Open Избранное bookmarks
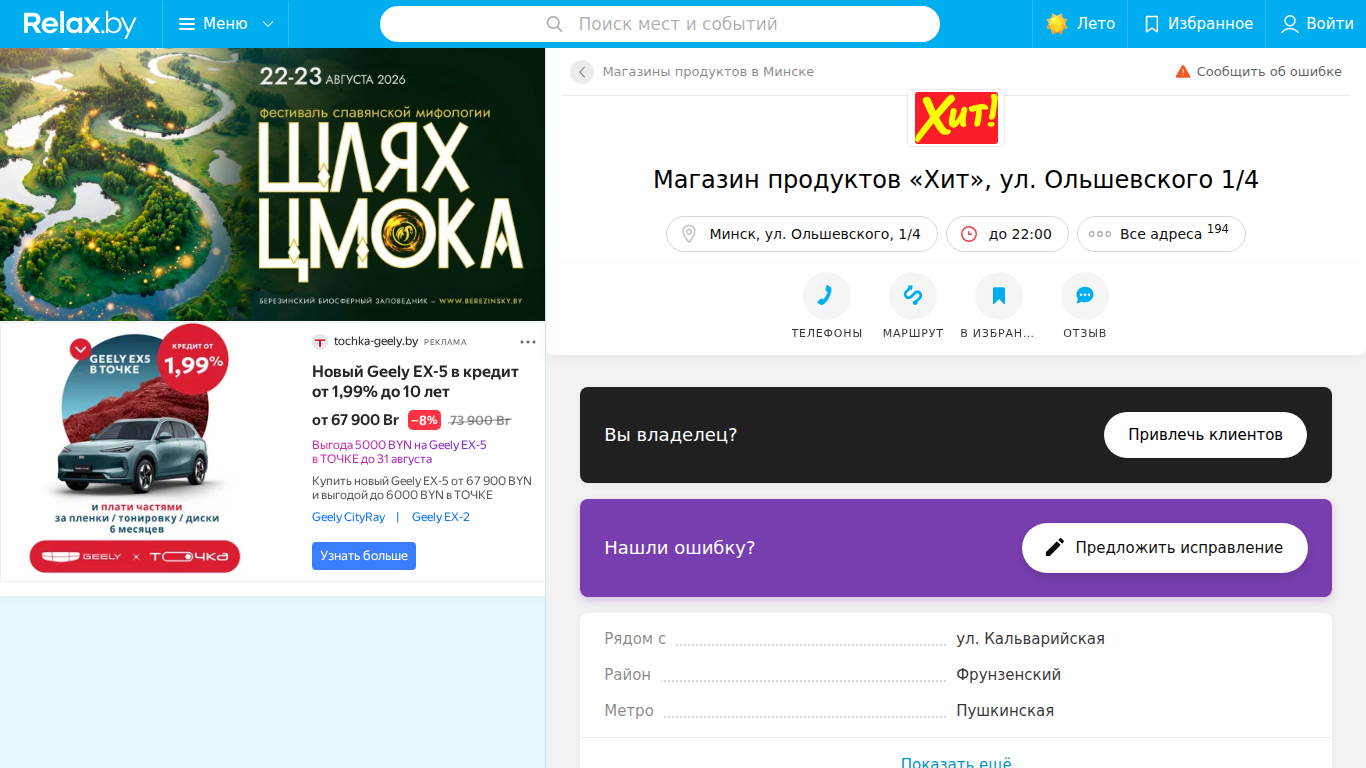The image size is (1366, 768). [1198, 24]
